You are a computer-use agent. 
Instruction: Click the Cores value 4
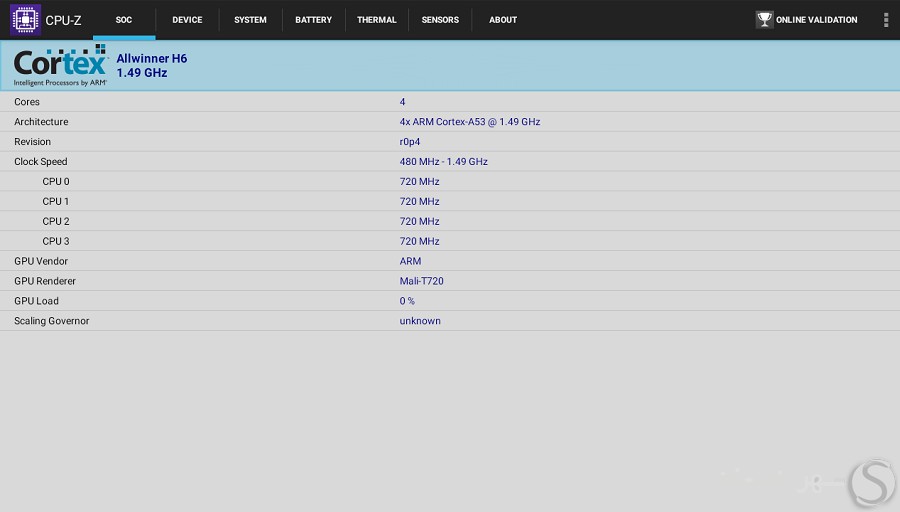tap(402, 102)
